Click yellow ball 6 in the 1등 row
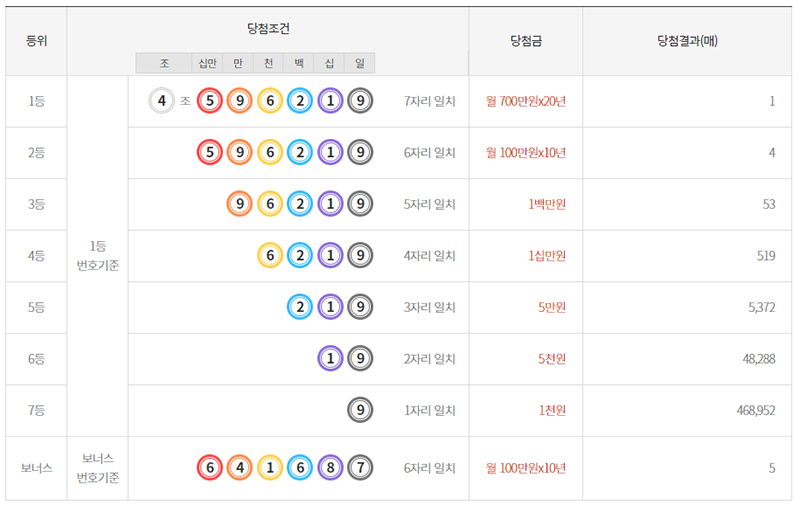This screenshot has width=800, height=505. point(270,100)
